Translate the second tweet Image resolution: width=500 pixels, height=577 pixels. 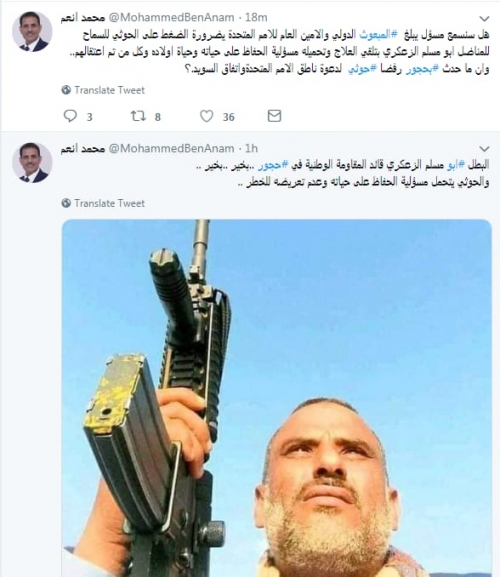tap(110, 203)
